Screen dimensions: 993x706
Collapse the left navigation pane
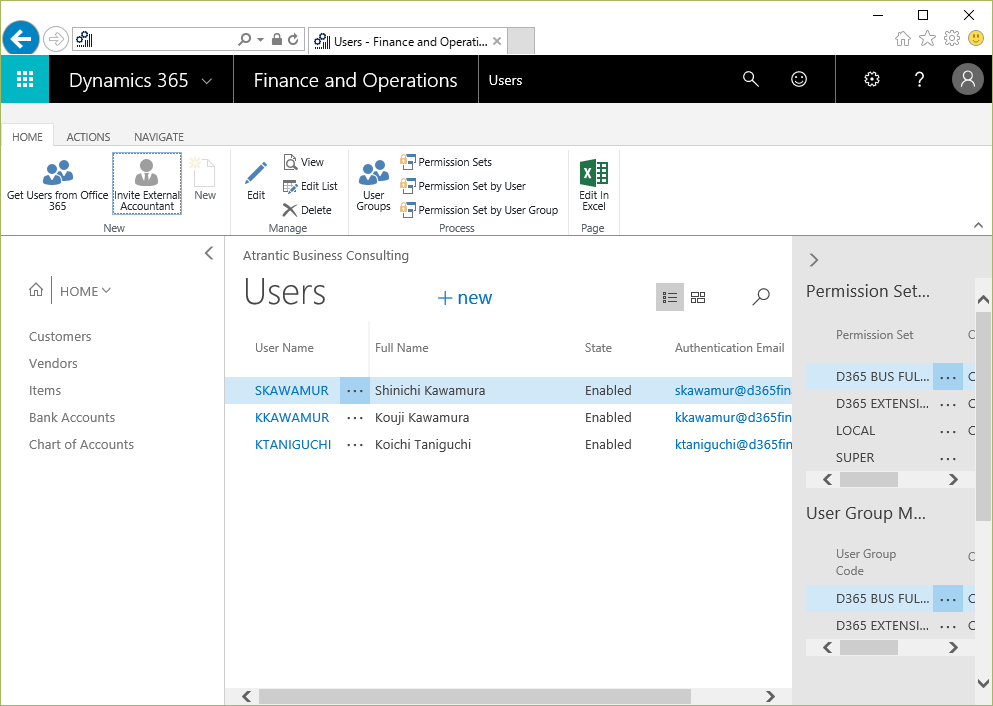click(x=209, y=253)
